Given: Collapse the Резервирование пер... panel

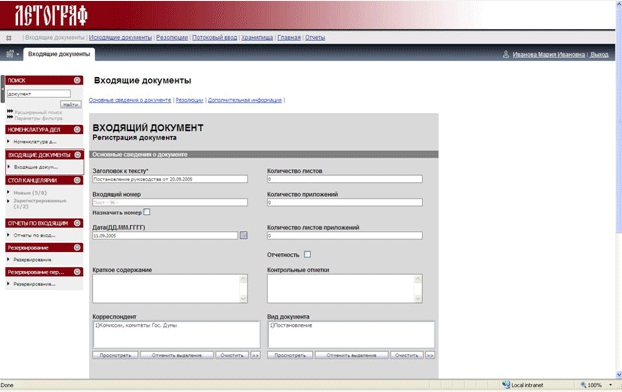Looking at the screenshot, I should click(77, 272).
